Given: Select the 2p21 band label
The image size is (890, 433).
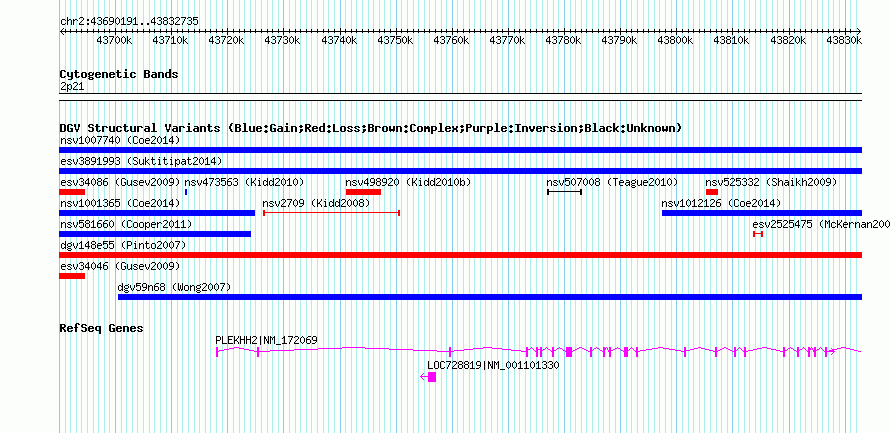Looking at the screenshot, I should tap(72, 86).
